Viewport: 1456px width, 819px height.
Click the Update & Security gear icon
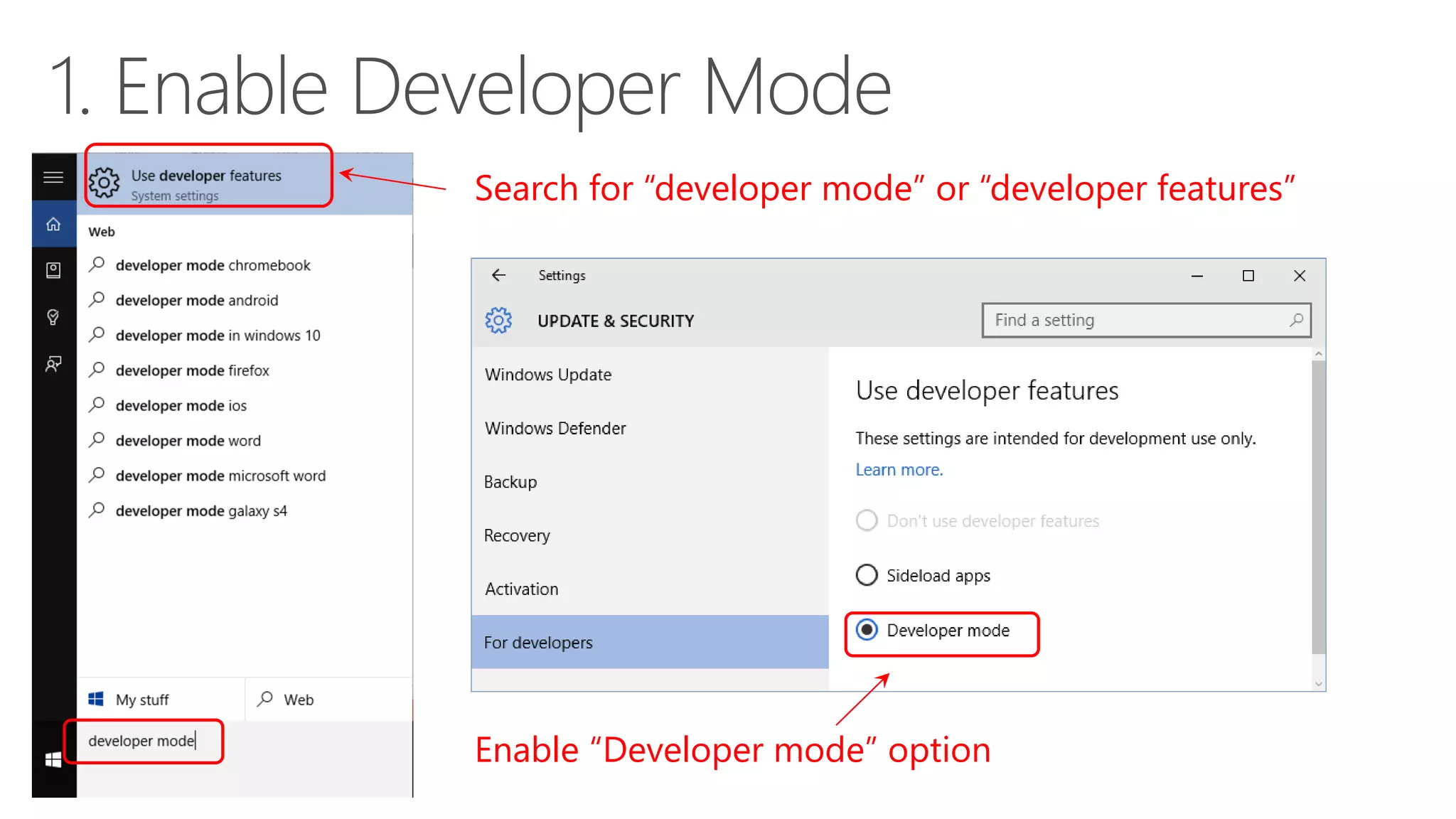coord(498,321)
